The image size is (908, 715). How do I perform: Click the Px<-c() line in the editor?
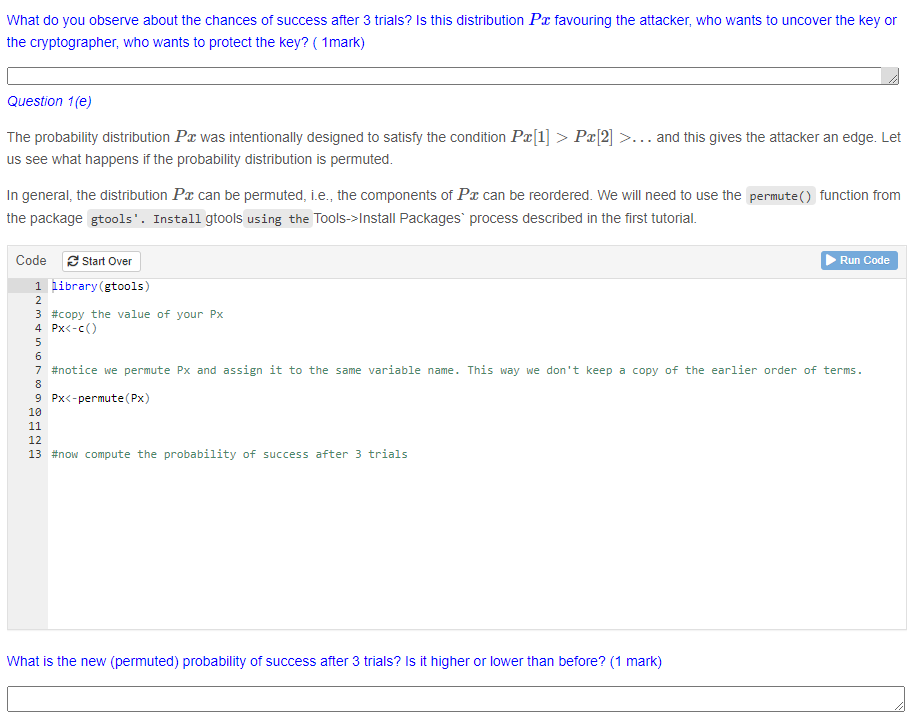(x=75, y=328)
